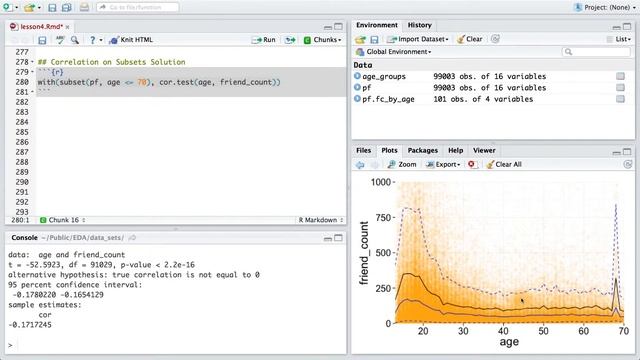Click the save all documents icon
The height and width of the screenshot is (360, 640).
pyautogui.click(x=66, y=7)
